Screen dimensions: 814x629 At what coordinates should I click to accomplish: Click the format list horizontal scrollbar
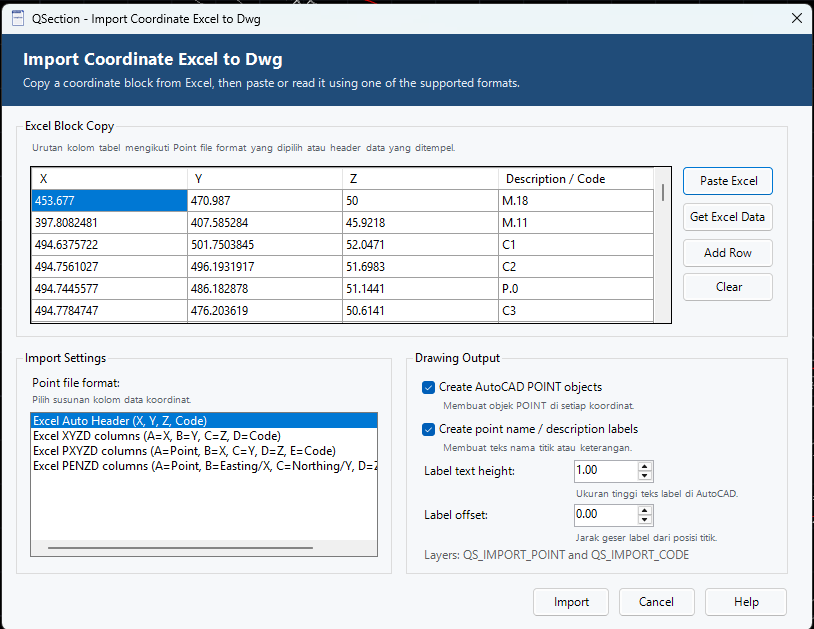[x=180, y=548]
